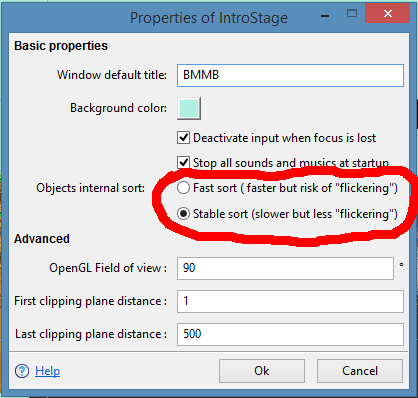Click the First clipping plane distance field
The image size is (418, 398).
click(290, 301)
